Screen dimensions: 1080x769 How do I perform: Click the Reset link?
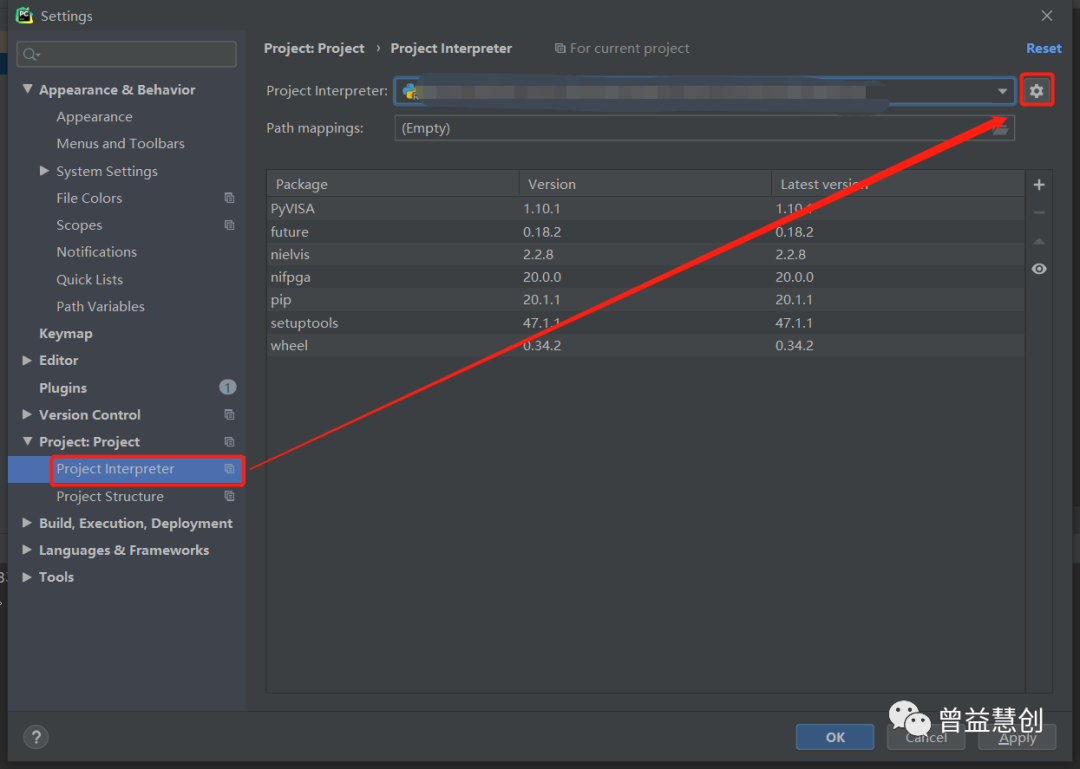[x=1043, y=48]
